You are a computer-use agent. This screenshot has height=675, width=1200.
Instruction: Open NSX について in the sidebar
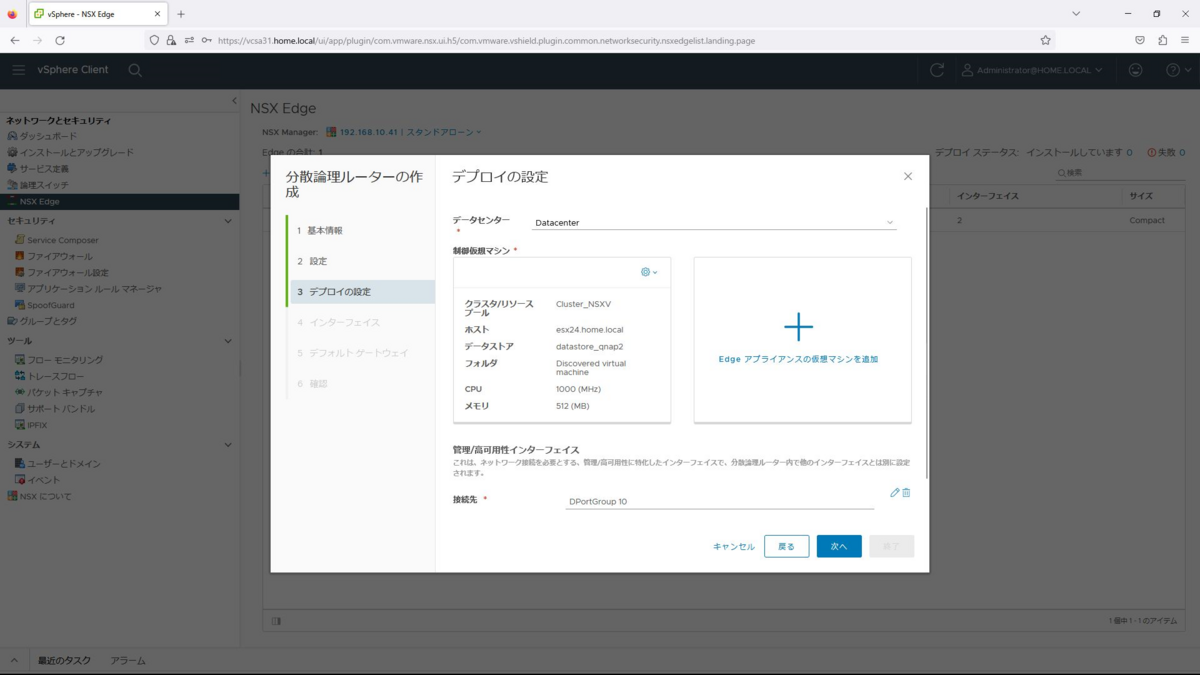point(45,496)
